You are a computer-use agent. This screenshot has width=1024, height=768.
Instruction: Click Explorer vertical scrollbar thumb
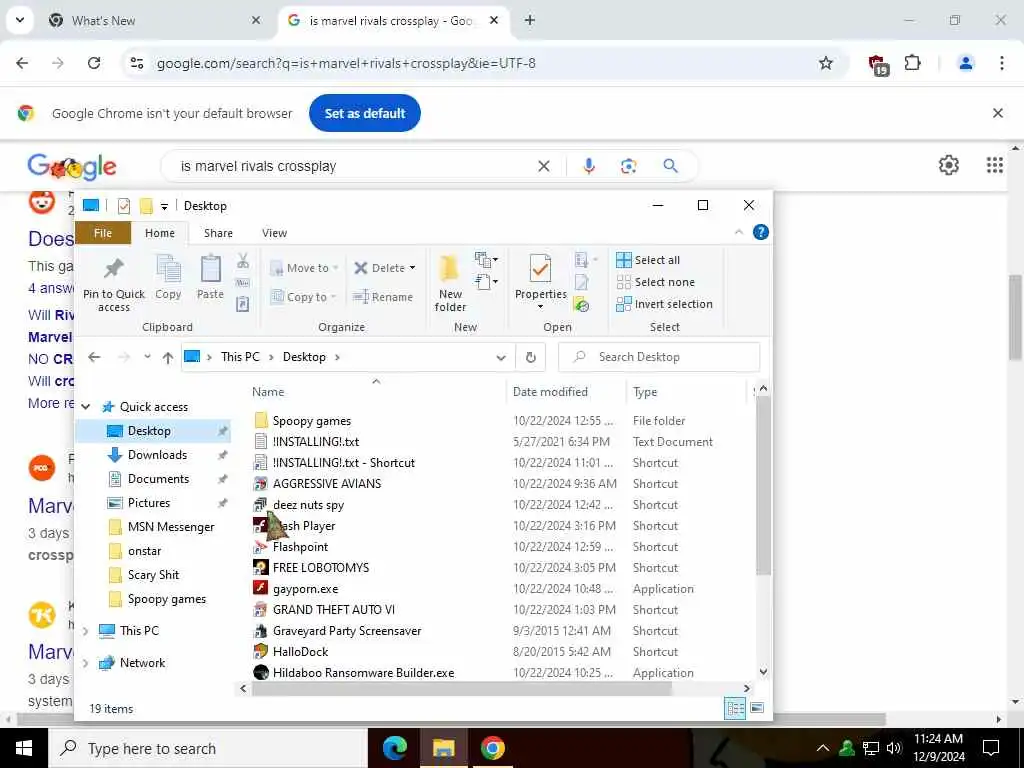(x=763, y=485)
